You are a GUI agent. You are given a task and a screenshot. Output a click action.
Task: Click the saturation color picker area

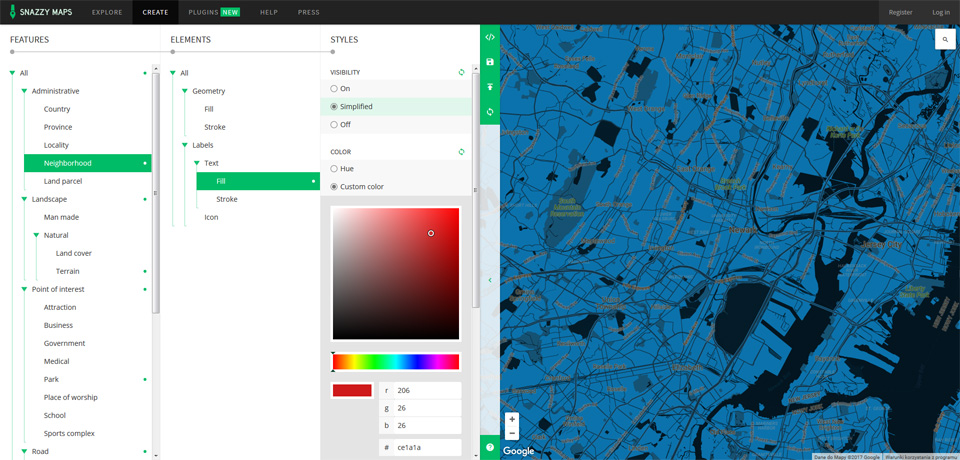pos(396,274)
